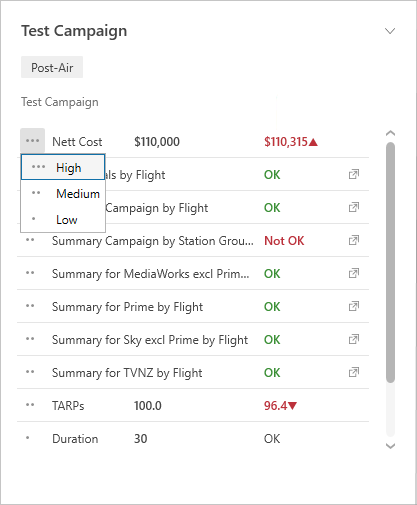
Task: Open pop-out icon for Summary Campaign by Flight
Action: (x=354, y=207)
